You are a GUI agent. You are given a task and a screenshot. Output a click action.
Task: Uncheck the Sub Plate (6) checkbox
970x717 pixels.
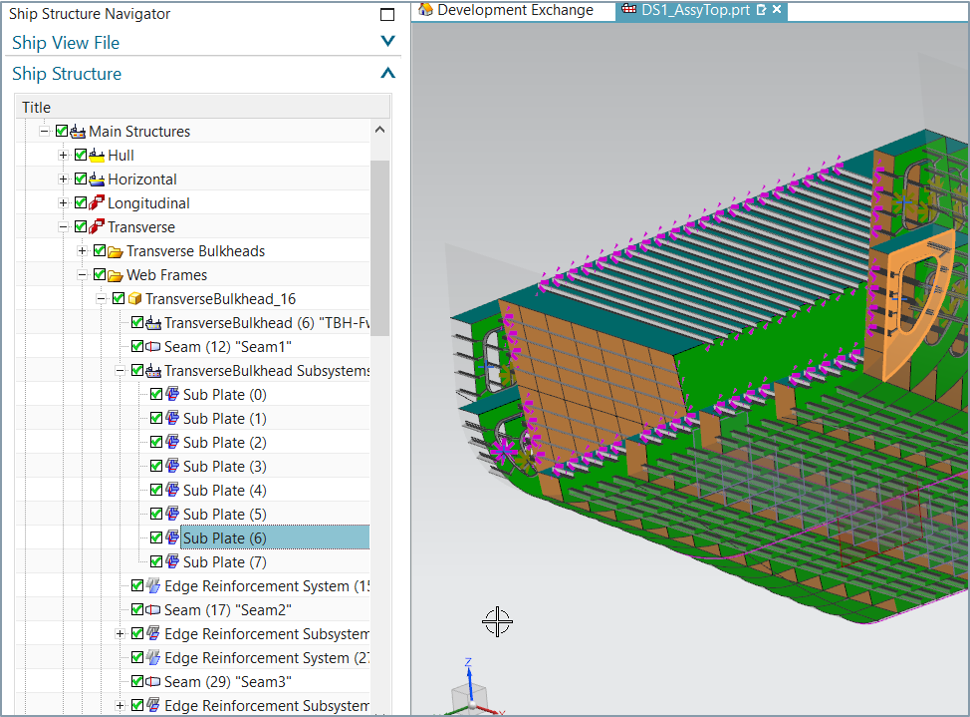click(156, 537)
